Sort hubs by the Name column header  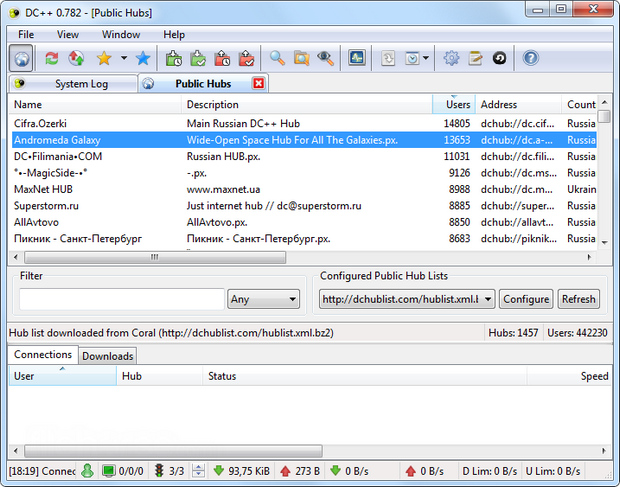95,105
